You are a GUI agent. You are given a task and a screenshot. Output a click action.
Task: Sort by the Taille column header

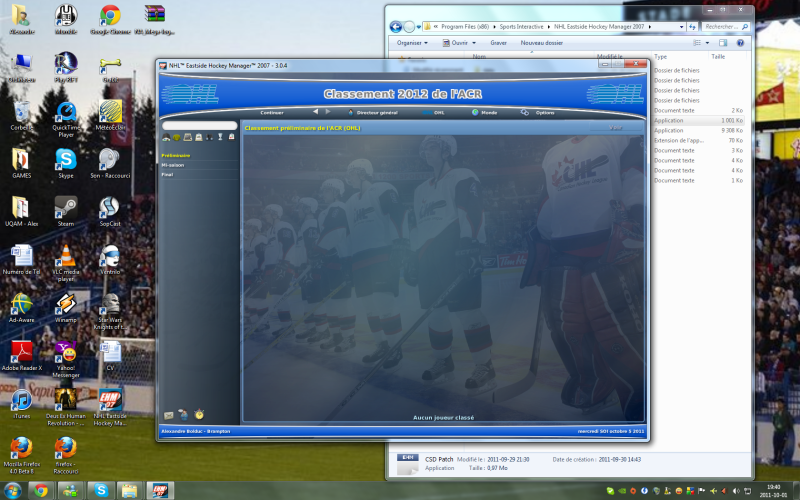pyautogui.click(x=718, y=57)
